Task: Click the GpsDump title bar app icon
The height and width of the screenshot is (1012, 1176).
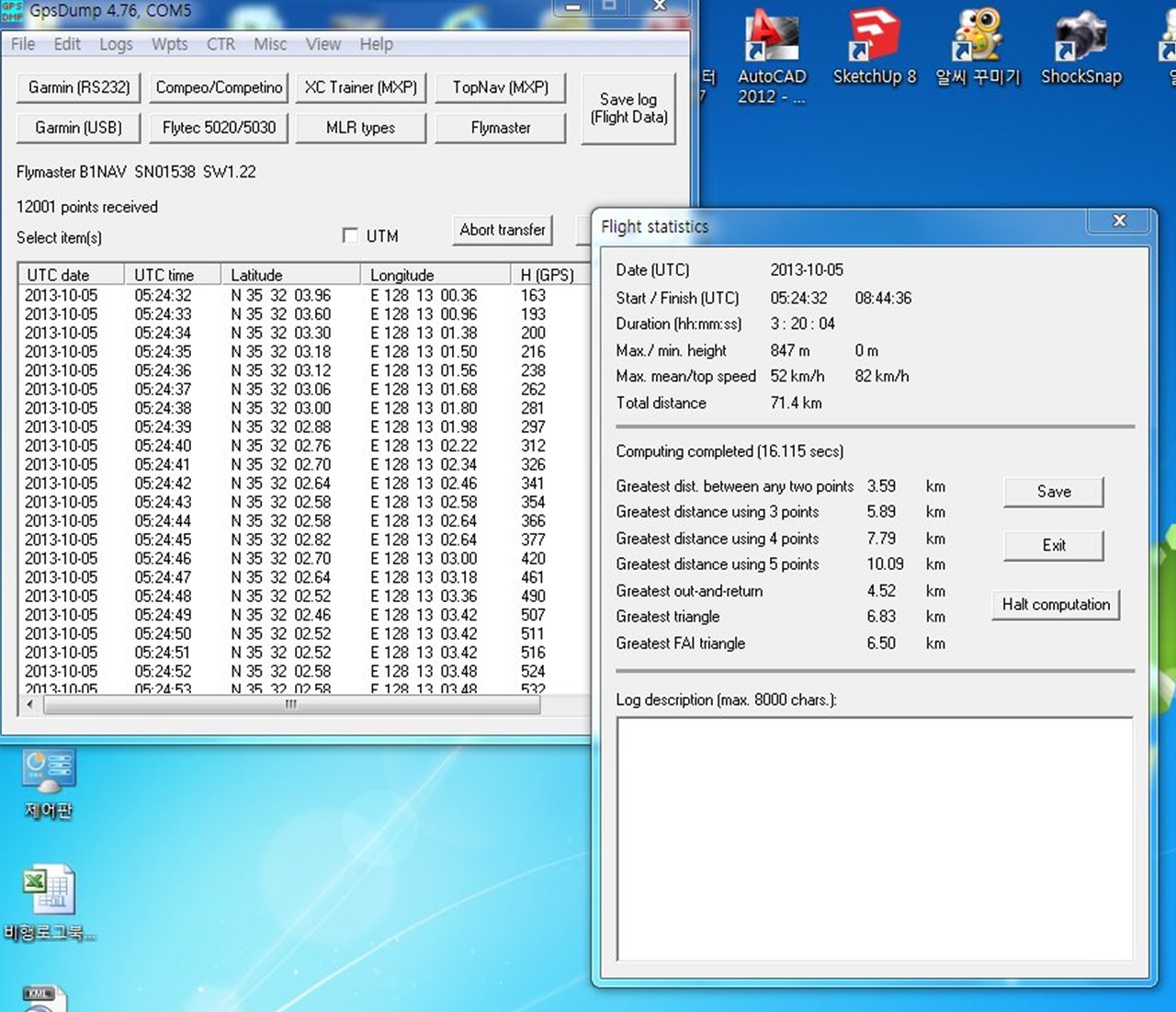Action: tap(13, 11)
